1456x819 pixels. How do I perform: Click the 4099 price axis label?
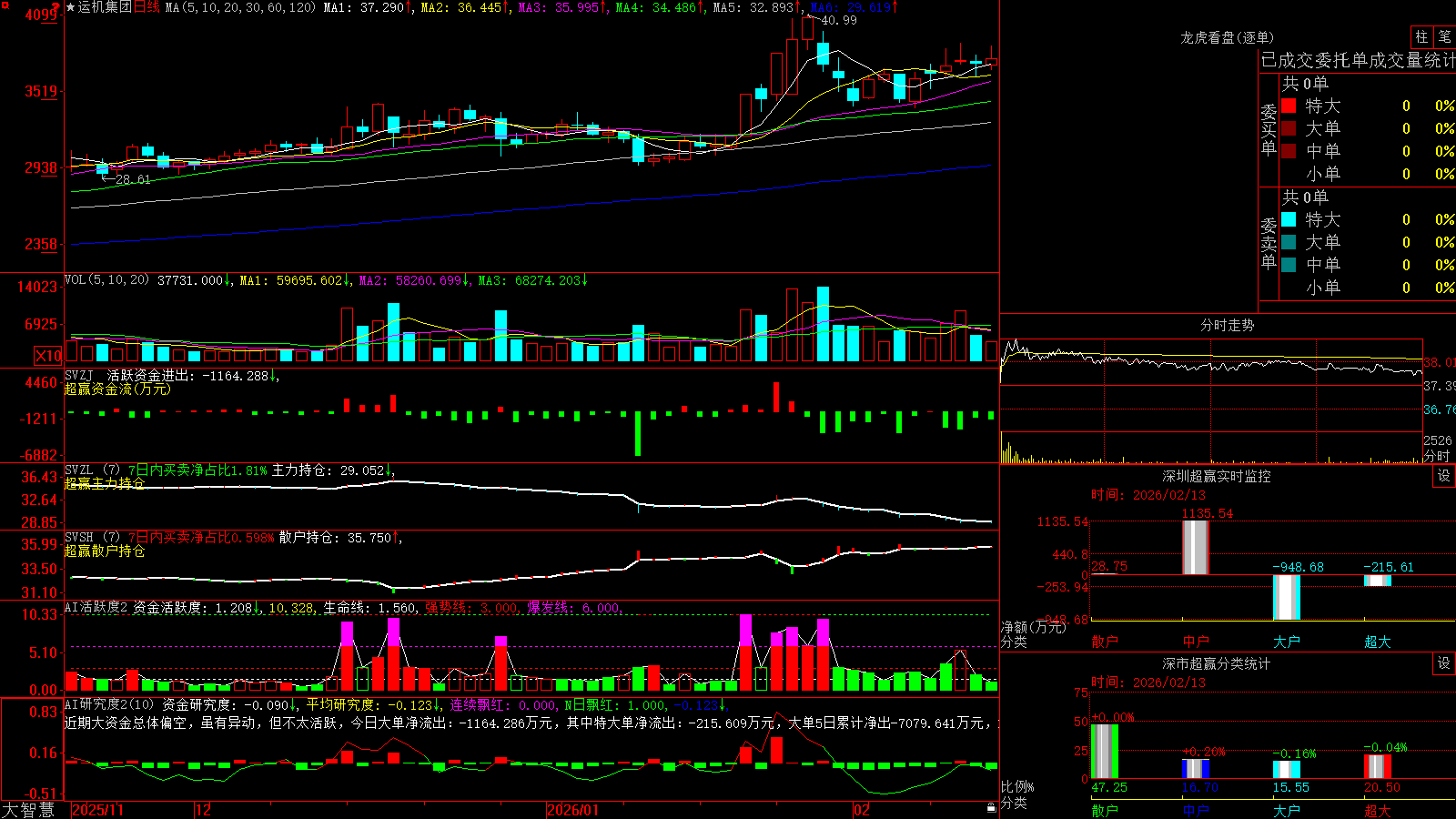click(42, 15)
